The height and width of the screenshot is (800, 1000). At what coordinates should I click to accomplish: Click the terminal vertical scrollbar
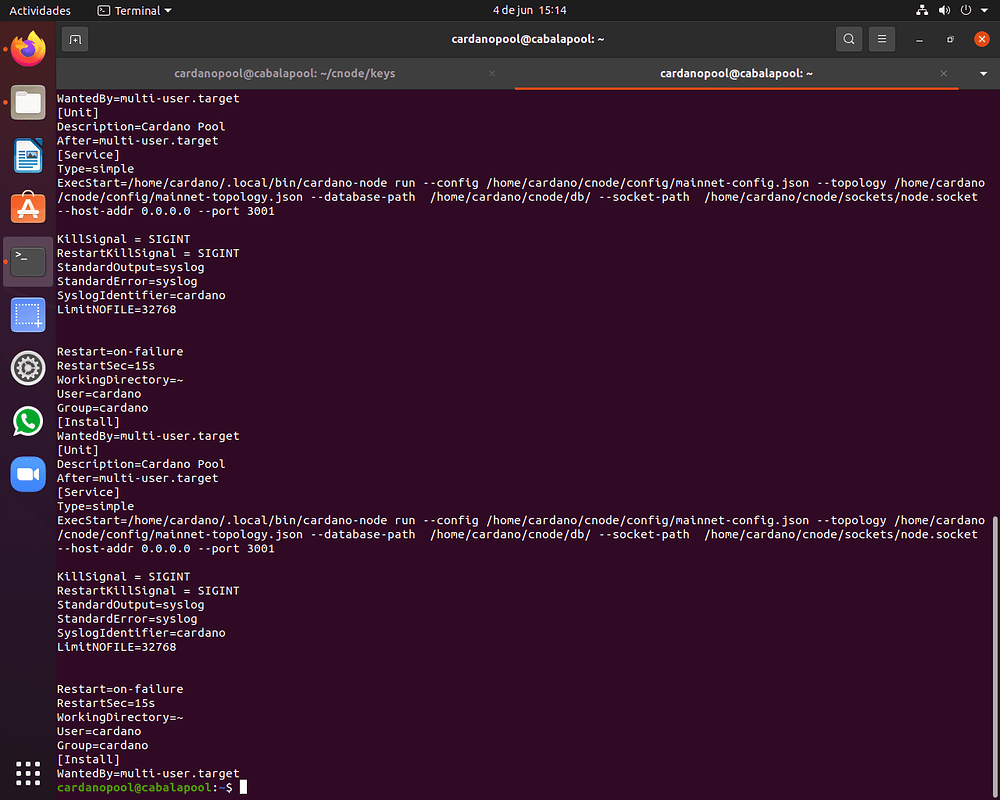click(x=996, y=657)
